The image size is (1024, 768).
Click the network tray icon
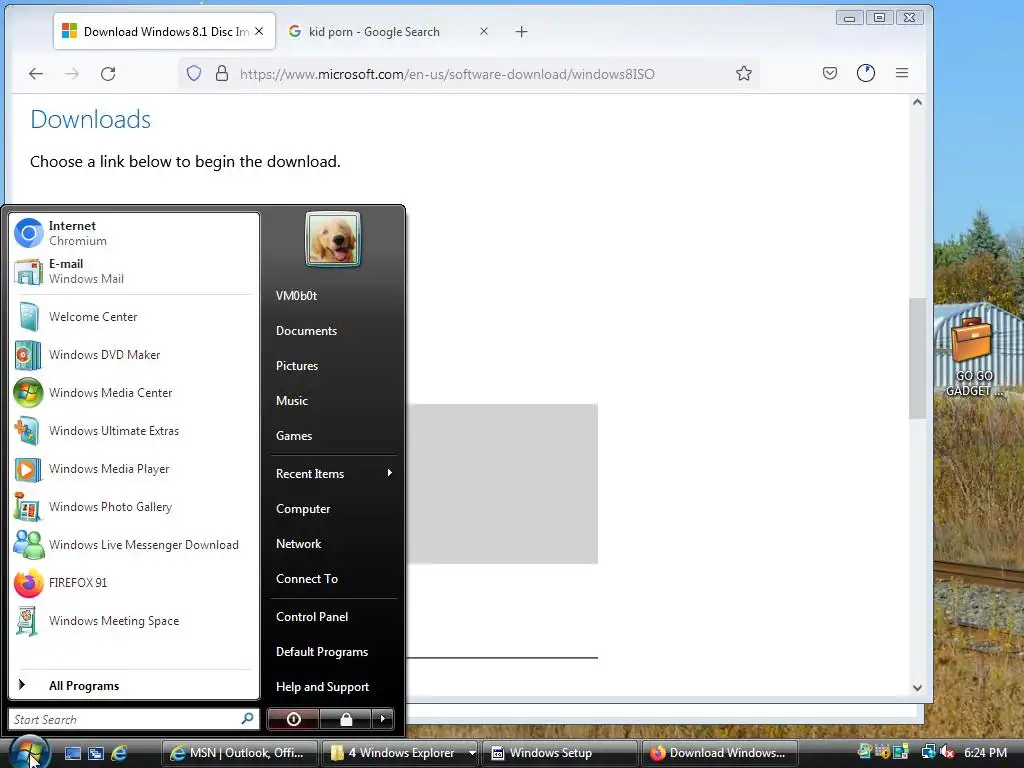928,753
